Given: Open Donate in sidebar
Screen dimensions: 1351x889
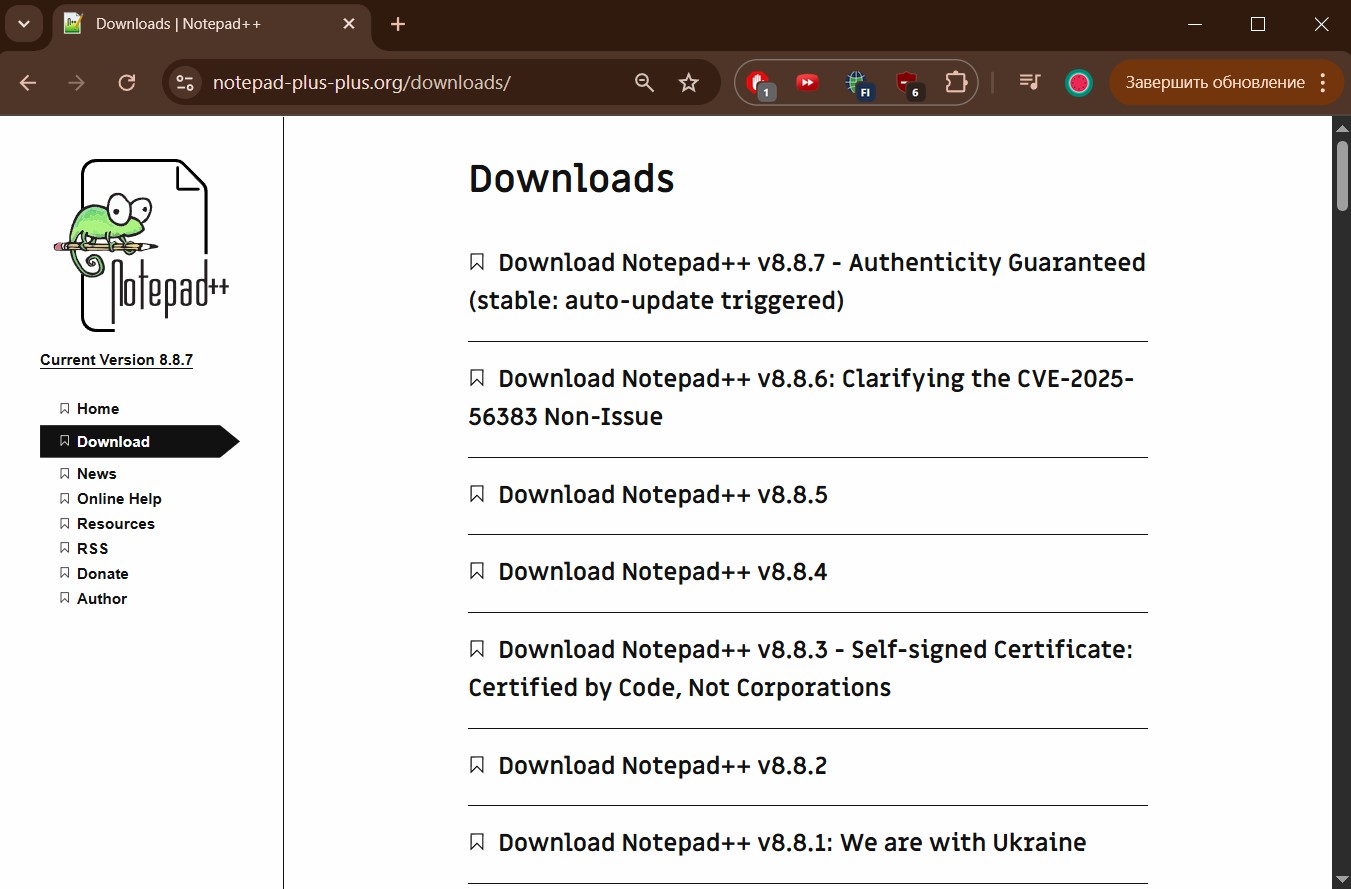Looking at the screenshot, I should coord(103,573).
